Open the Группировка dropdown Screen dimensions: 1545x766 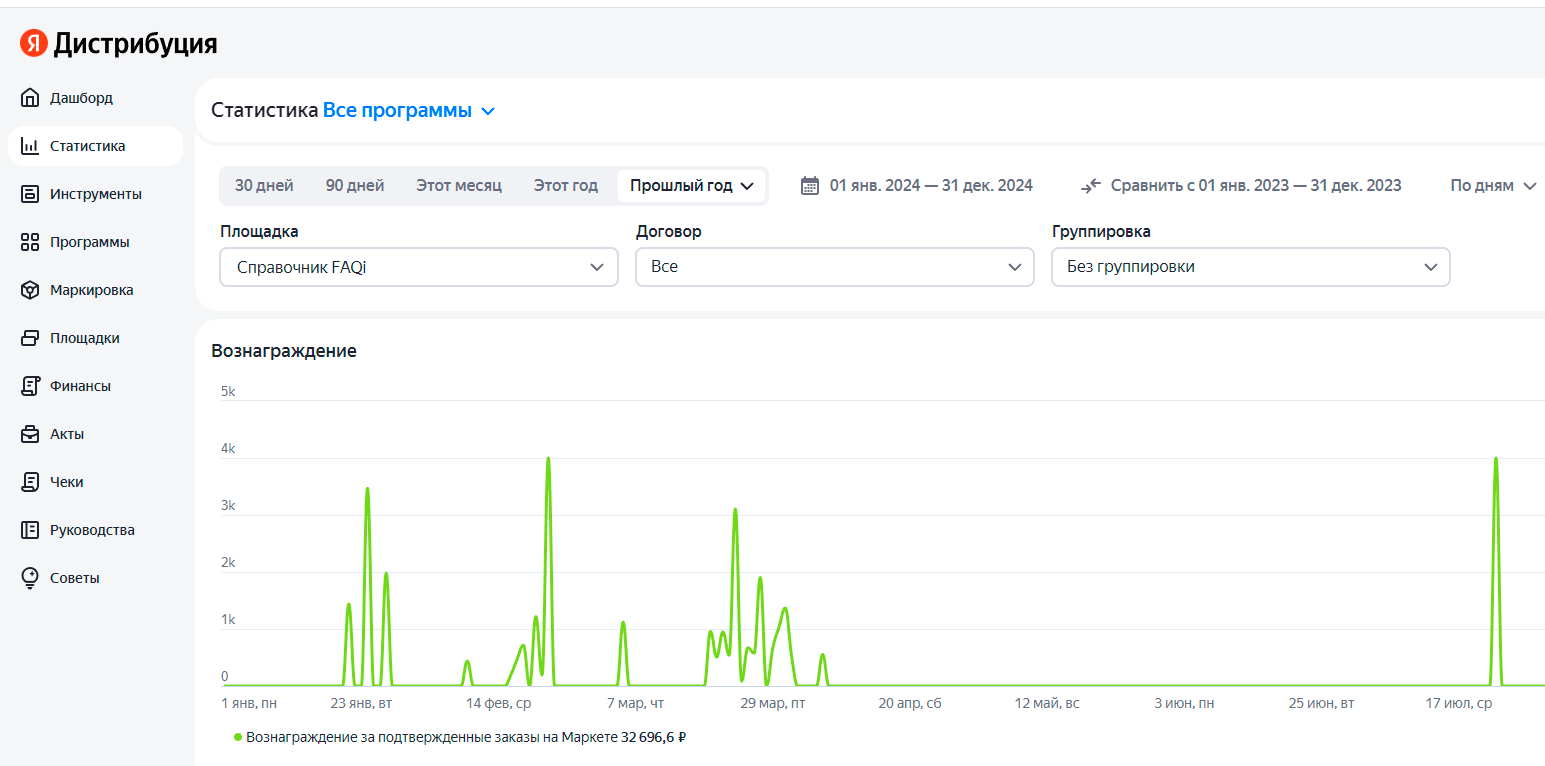tap(1250, 267)
